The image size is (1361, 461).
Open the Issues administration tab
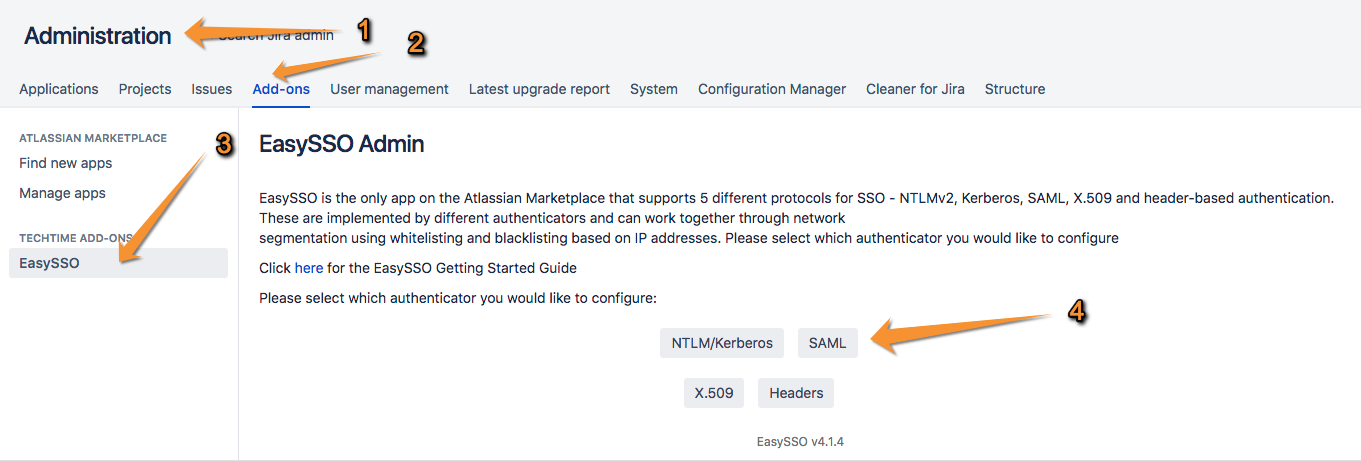tap(212, 89)
